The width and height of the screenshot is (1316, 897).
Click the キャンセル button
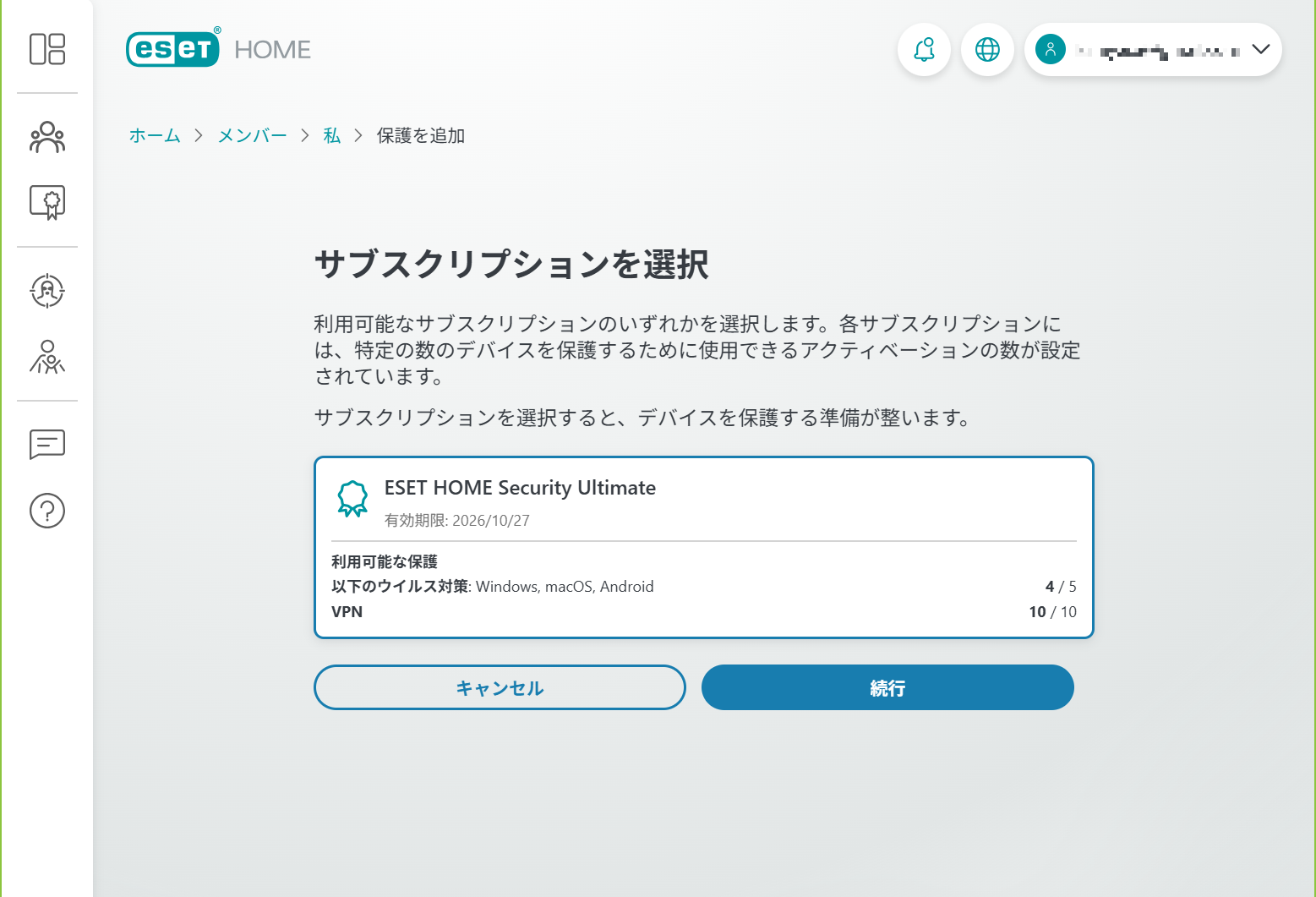500,687
